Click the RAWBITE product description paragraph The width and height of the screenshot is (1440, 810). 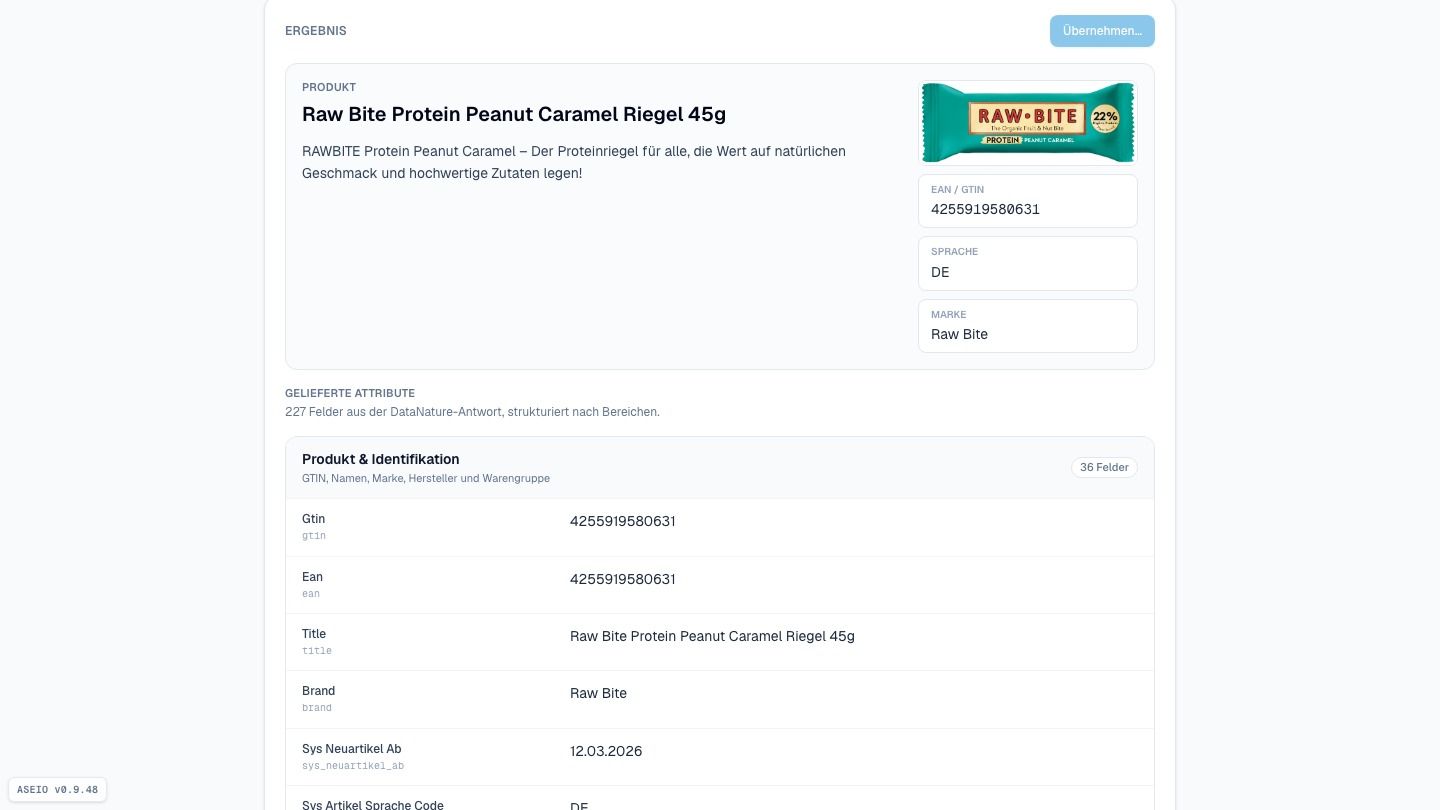(574, 162)
